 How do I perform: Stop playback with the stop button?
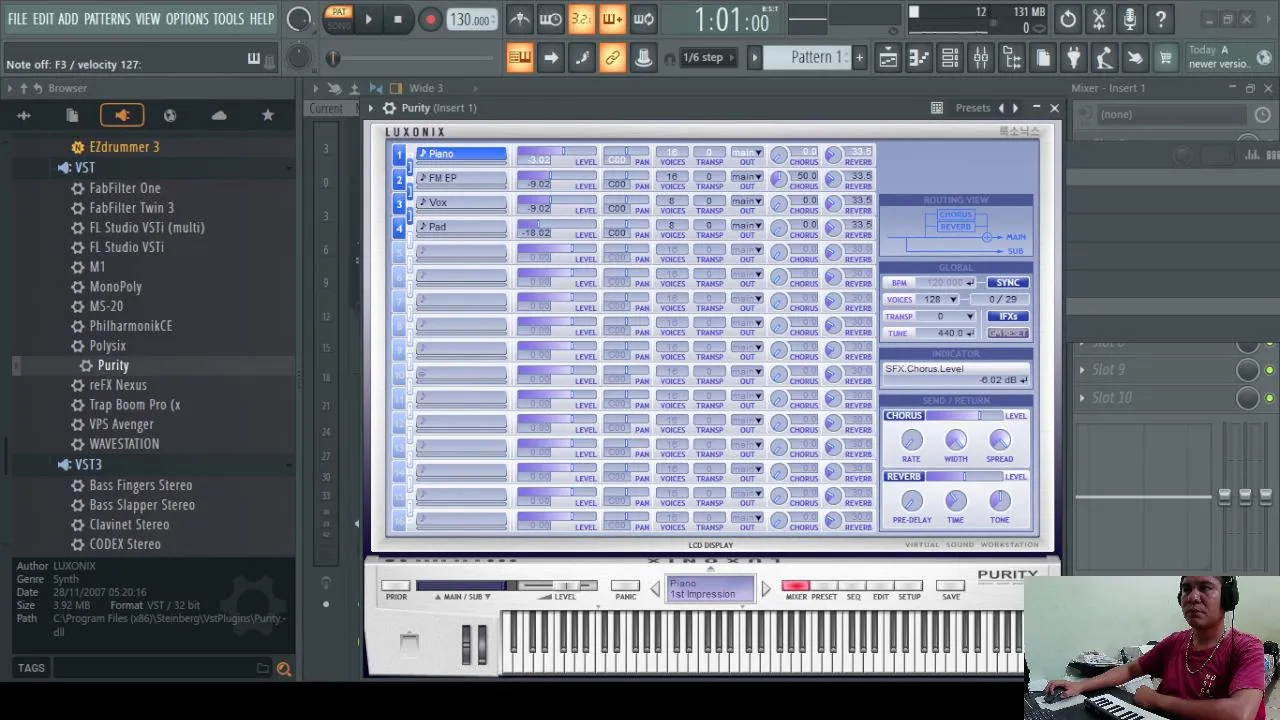398,19
